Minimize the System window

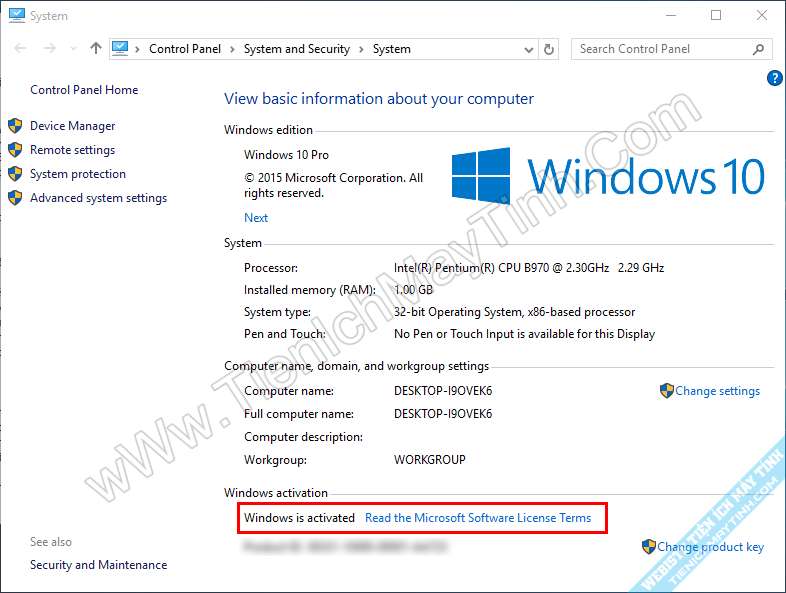[671, 16]
